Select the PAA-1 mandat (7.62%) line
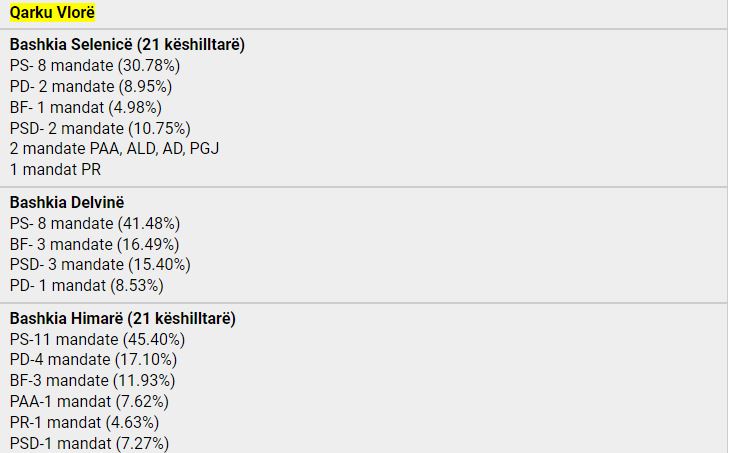 pyautogui.click(x=89, y=402)
